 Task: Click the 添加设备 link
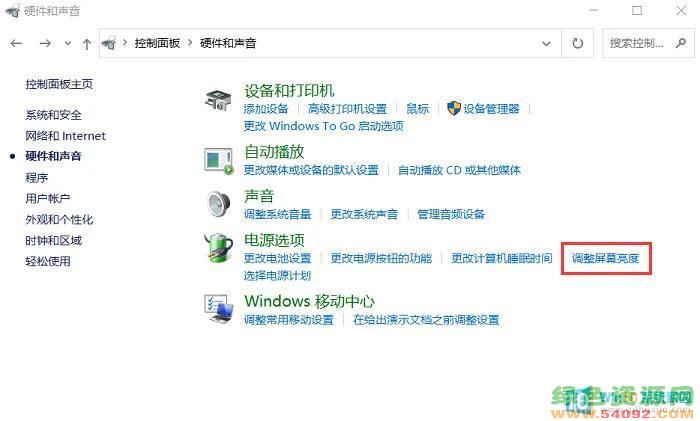266,108
